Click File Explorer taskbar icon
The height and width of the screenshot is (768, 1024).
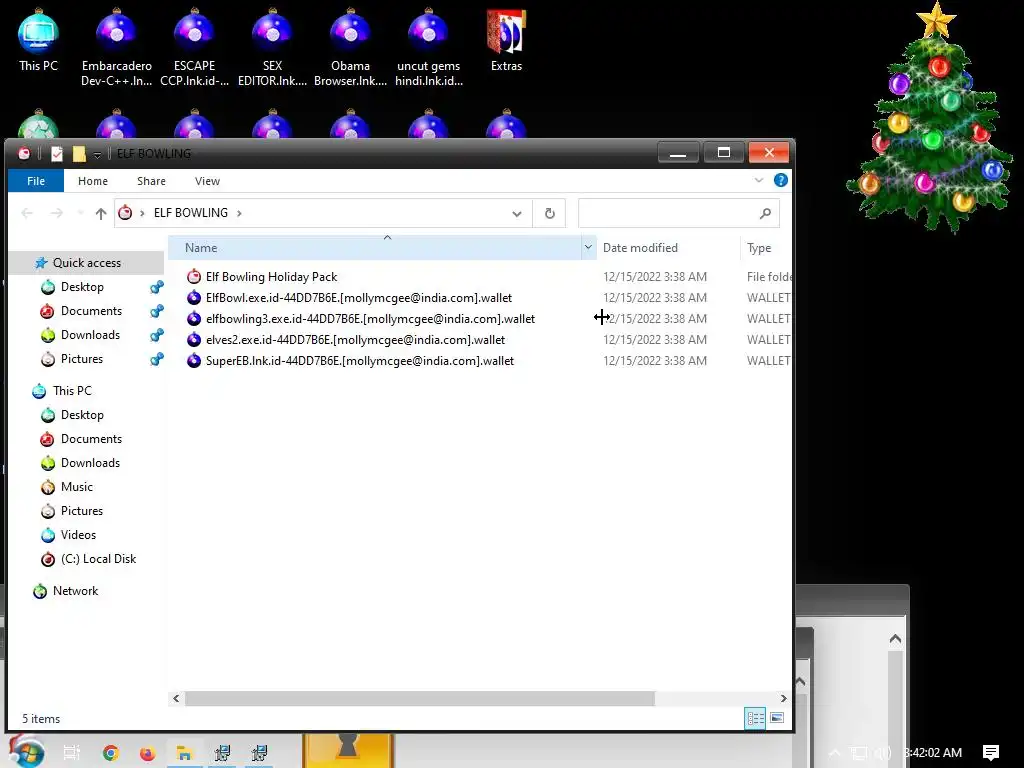pos(185,753)
